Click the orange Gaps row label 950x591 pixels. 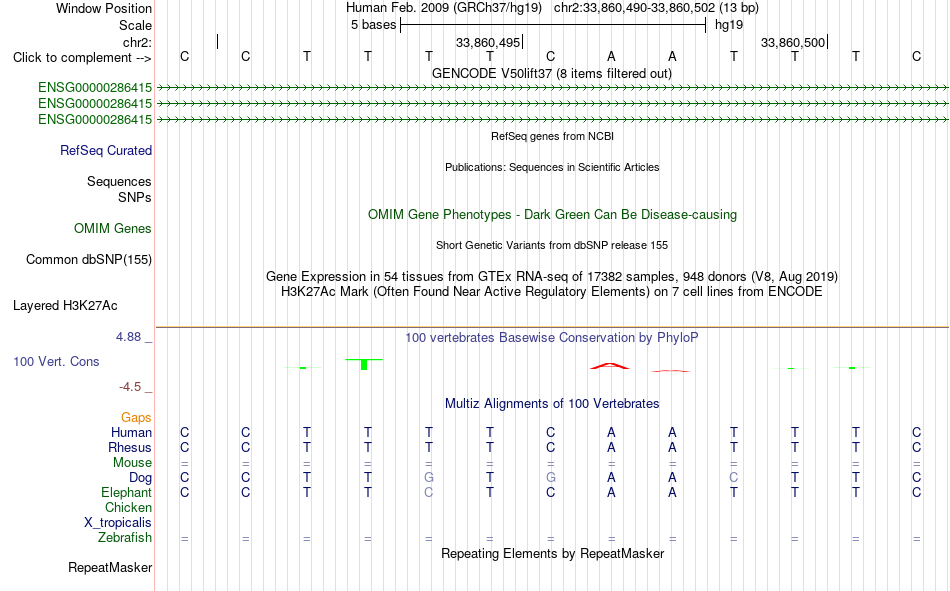(136, 418)
